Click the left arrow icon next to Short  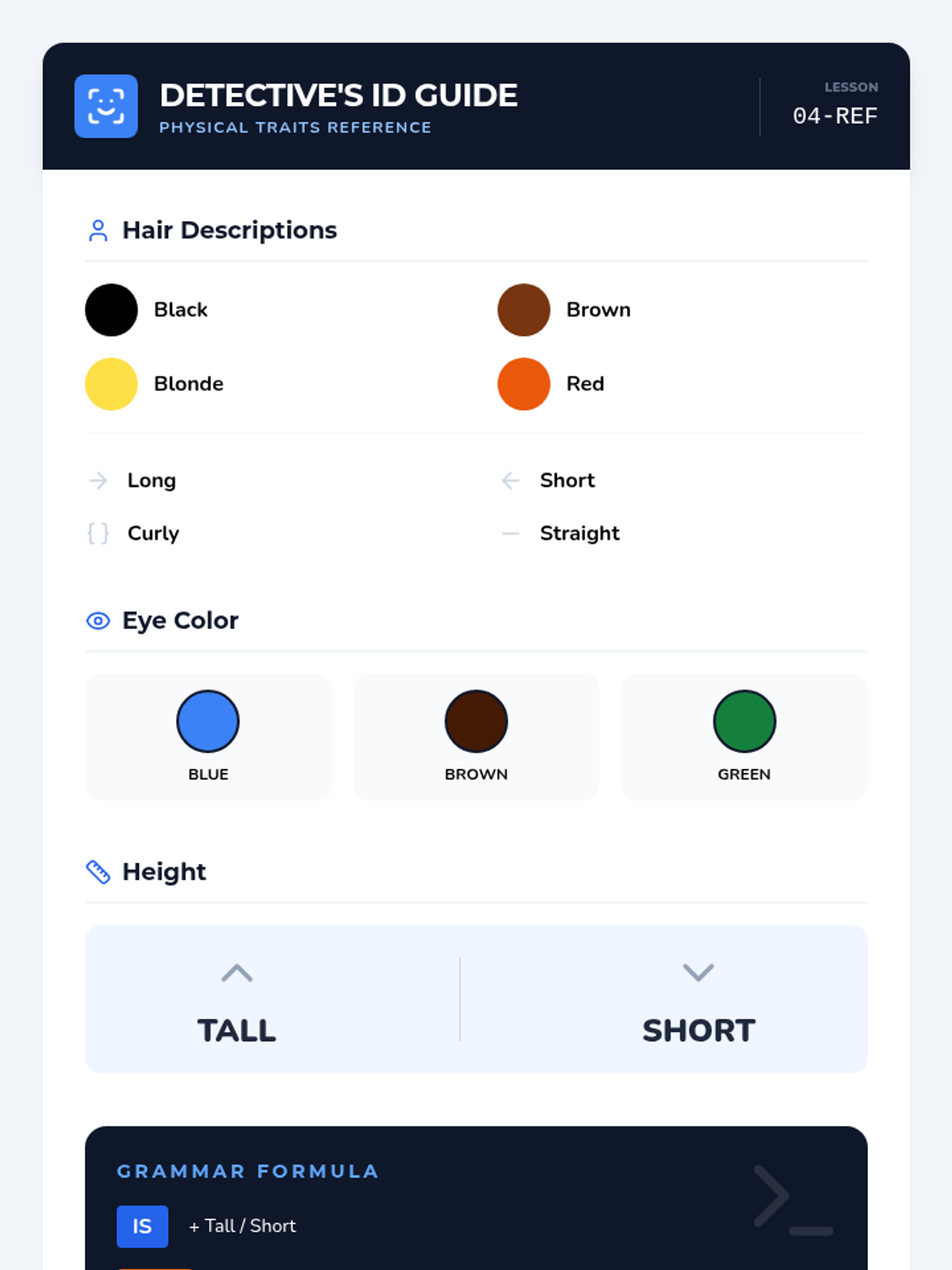tap(511, 480)
